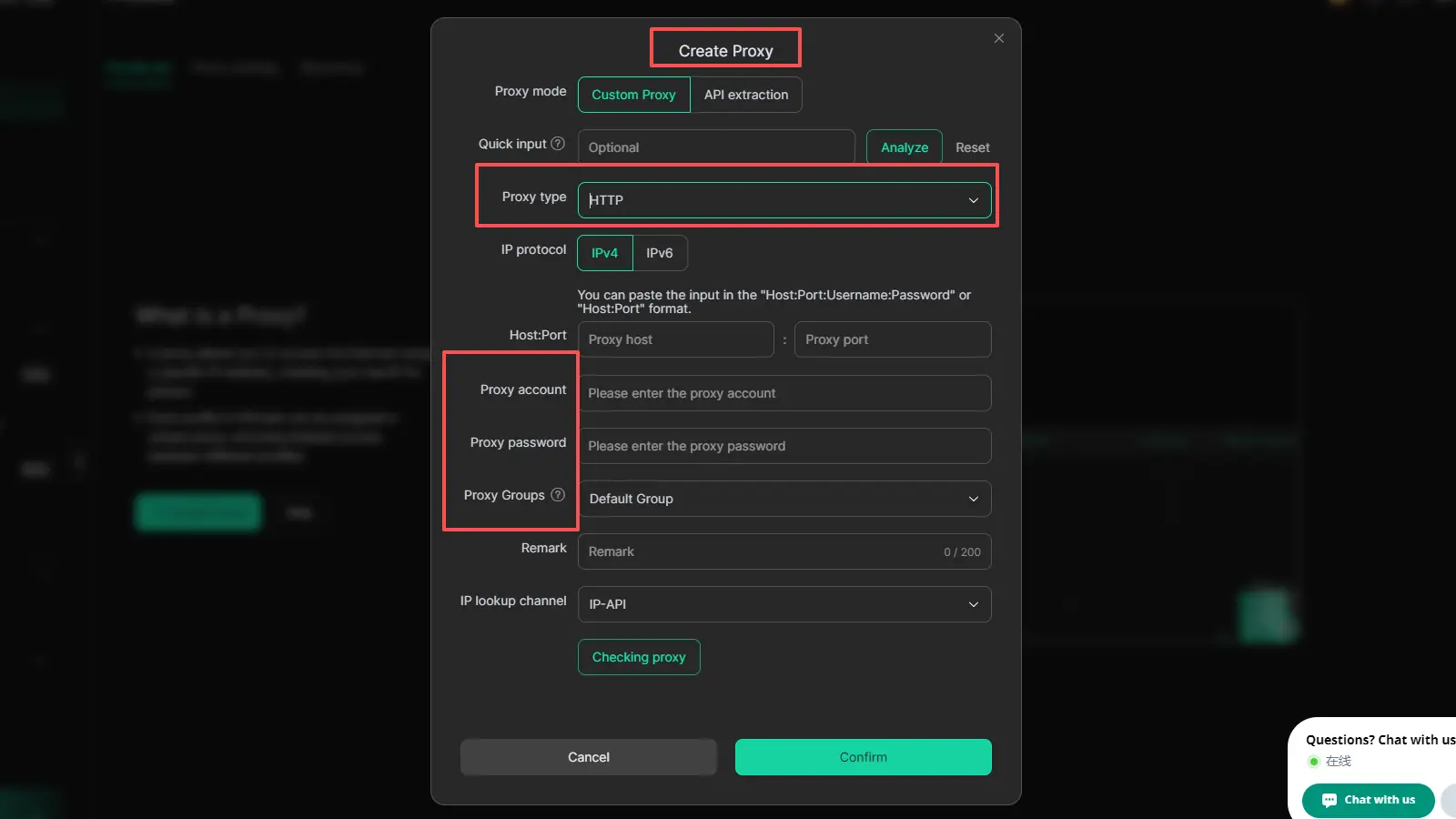Click the Checking proxy button
The image size is (1456, 819).
639,657
